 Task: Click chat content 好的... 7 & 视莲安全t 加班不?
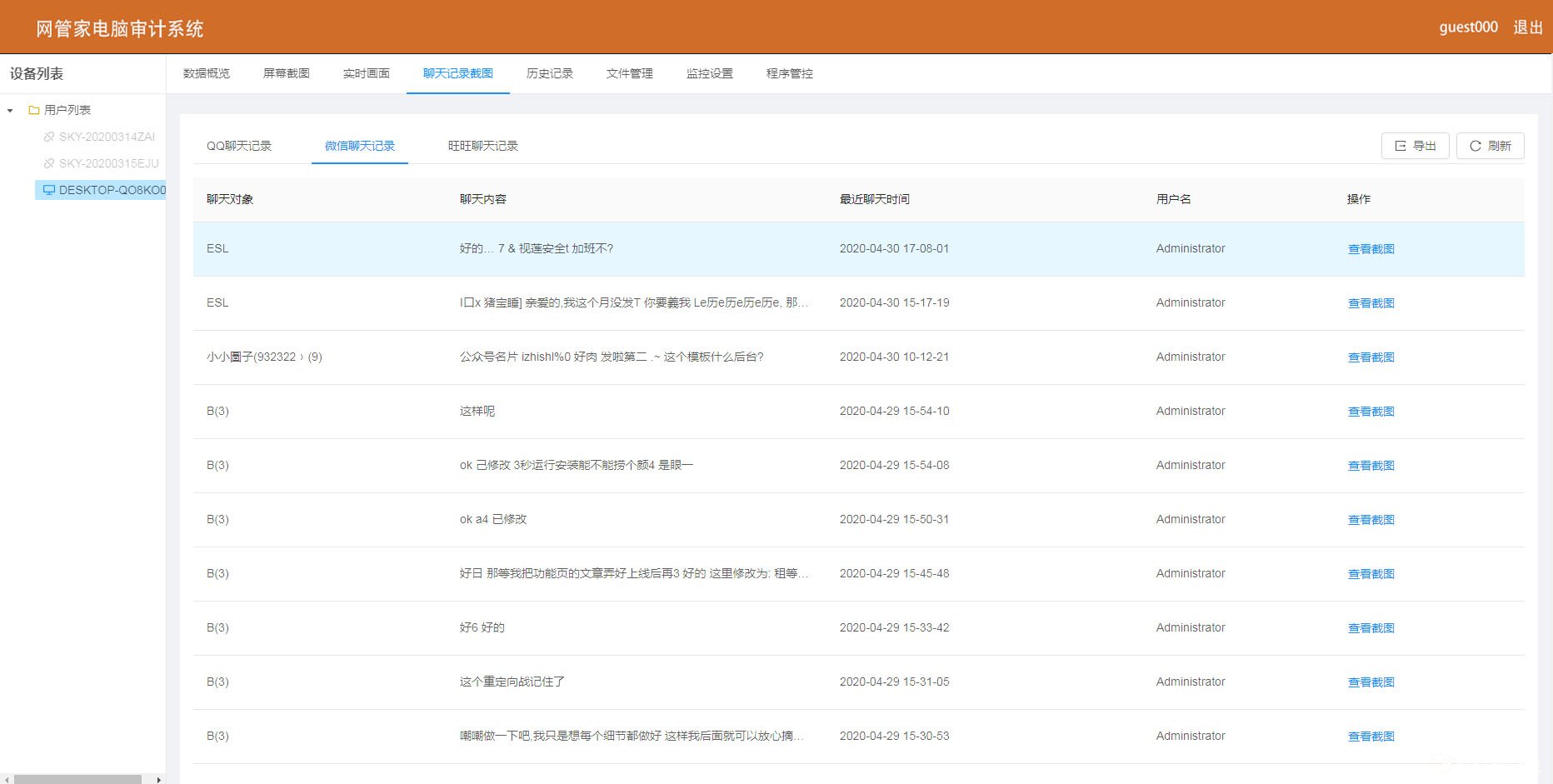[537, 248]
